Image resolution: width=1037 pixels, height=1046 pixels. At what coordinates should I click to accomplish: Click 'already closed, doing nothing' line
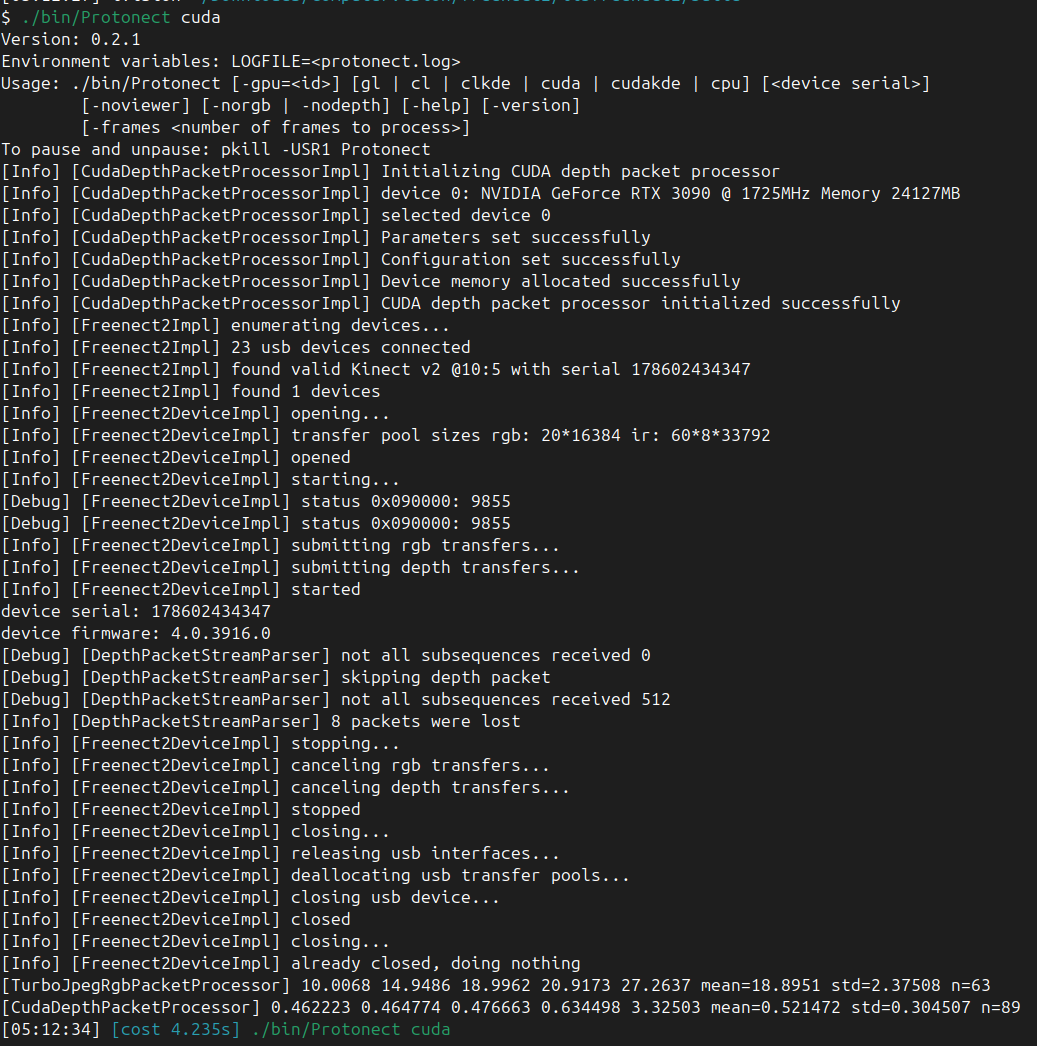pos(291,964)
